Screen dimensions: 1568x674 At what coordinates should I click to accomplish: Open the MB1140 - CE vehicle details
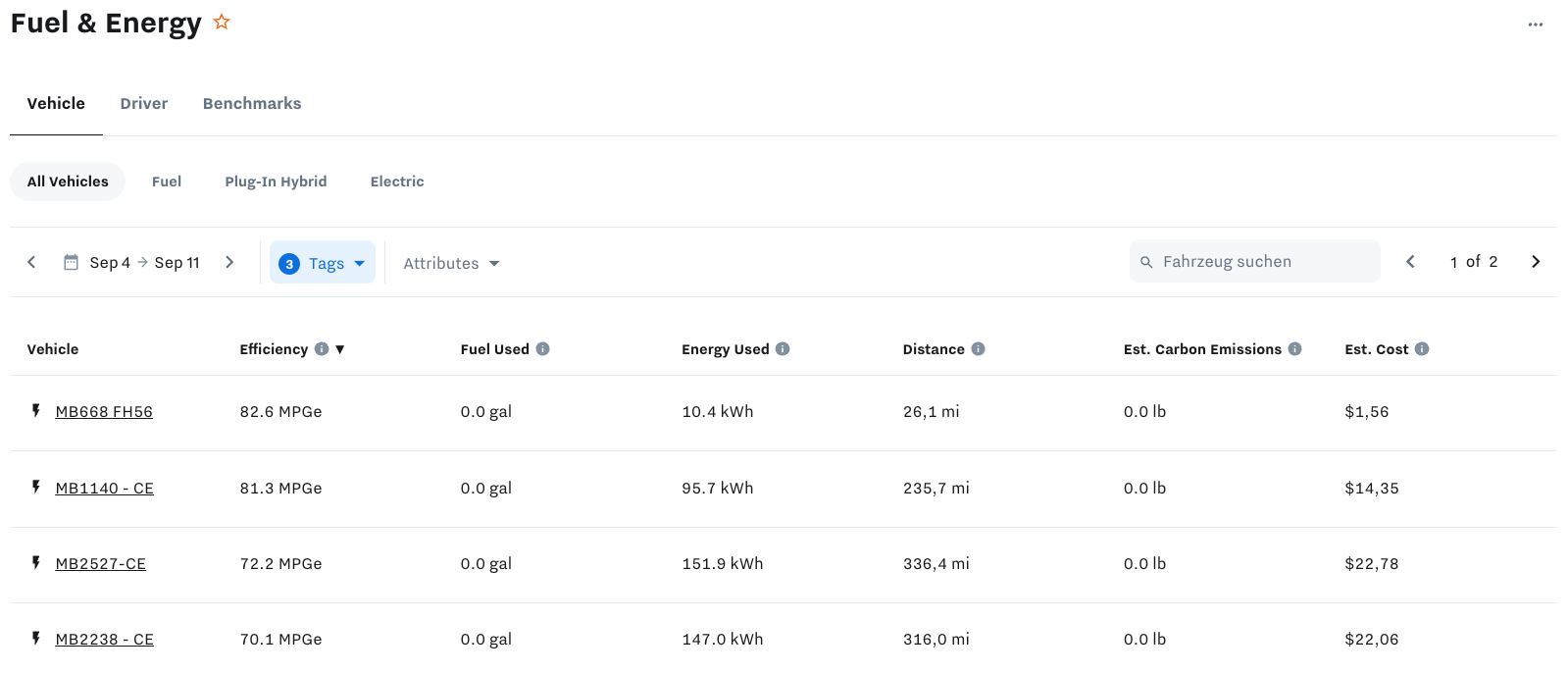click(105, 488)
